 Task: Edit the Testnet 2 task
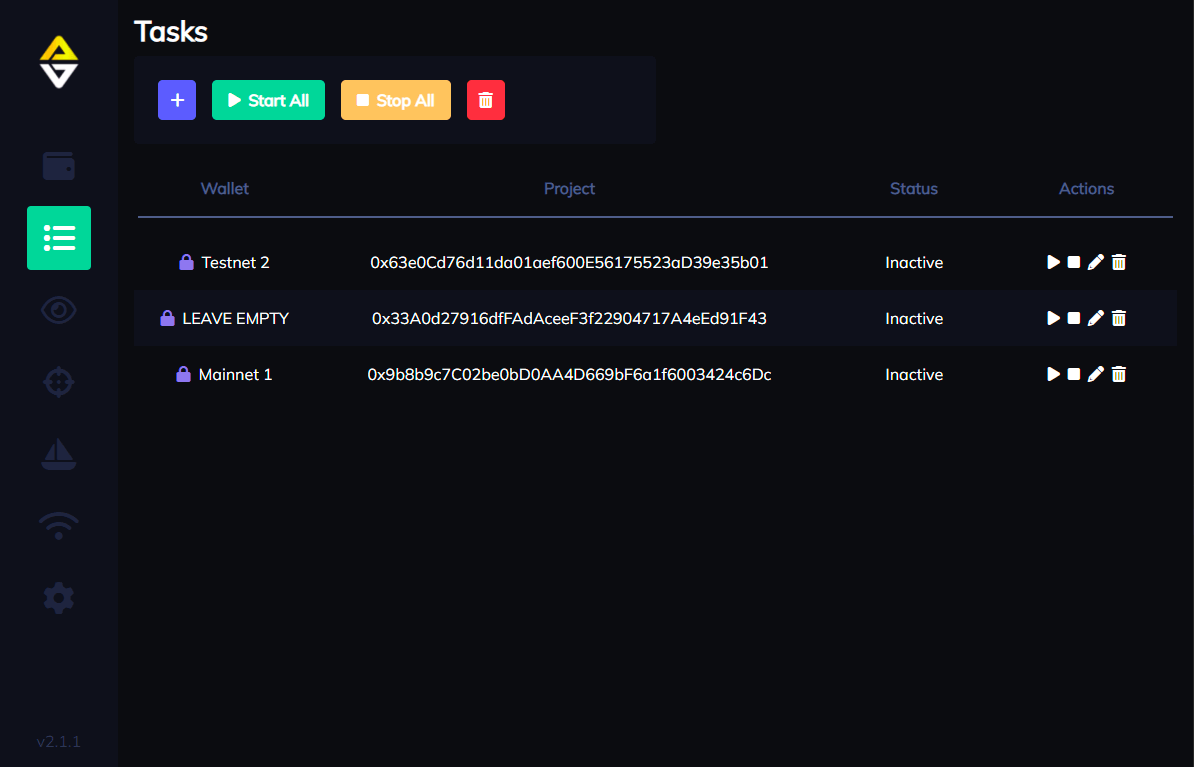(1096, 262)
